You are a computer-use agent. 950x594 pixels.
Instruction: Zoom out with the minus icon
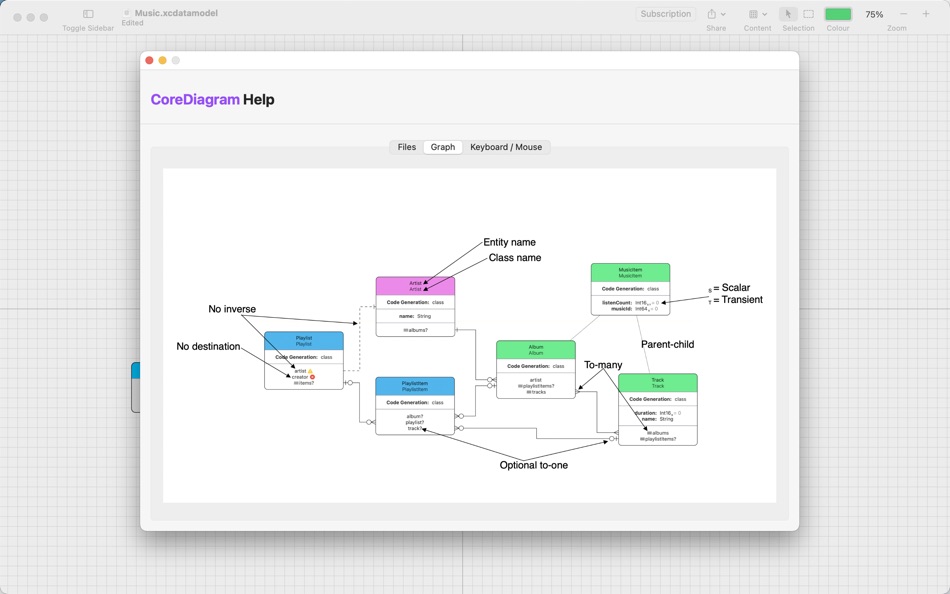[903, 14]
